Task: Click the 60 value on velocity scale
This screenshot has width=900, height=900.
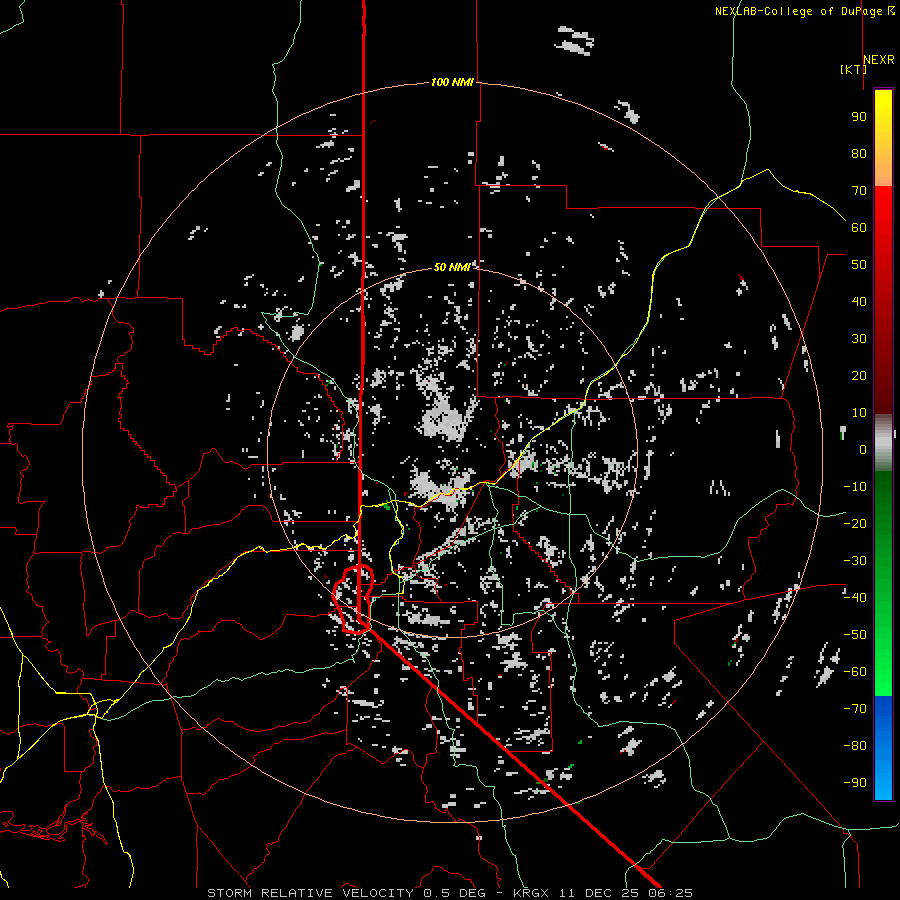Action: coord(859,228)
